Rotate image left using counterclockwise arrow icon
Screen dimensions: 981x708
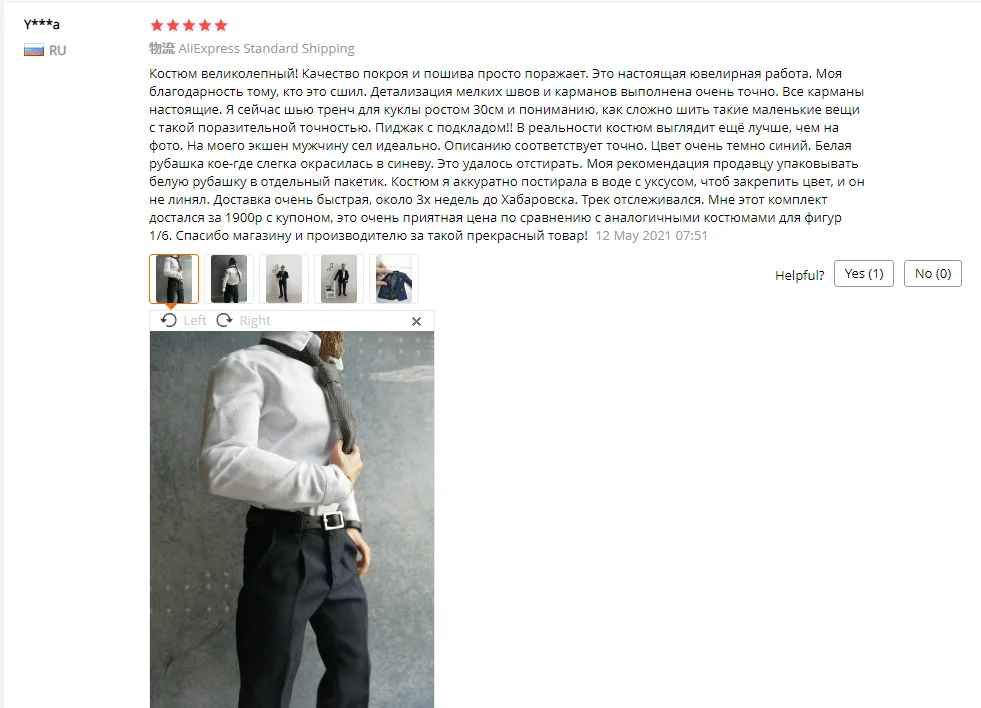point(168,320)
